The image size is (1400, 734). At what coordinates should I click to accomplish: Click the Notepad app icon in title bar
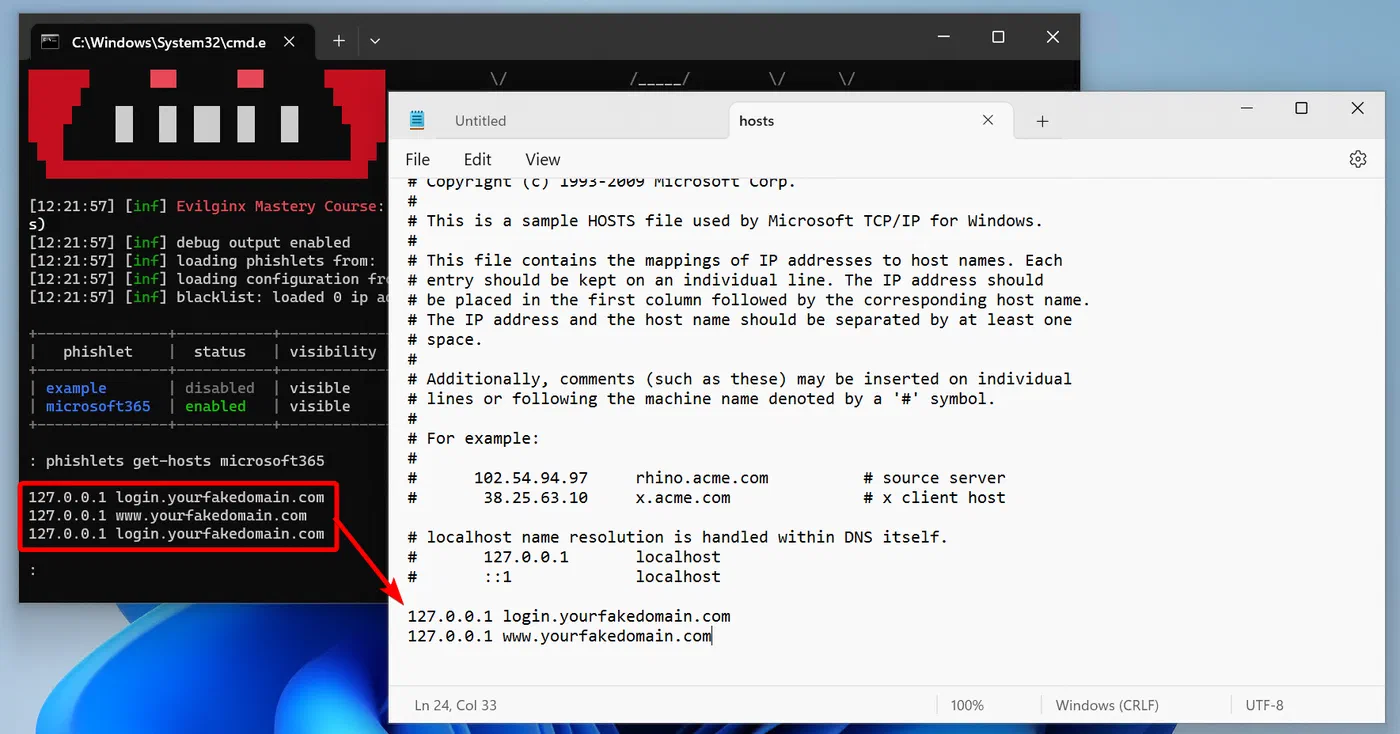417,120
